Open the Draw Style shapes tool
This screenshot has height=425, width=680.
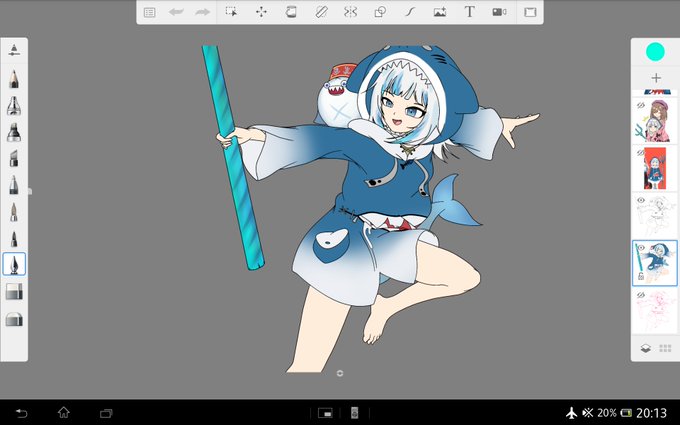pos(380,12)
